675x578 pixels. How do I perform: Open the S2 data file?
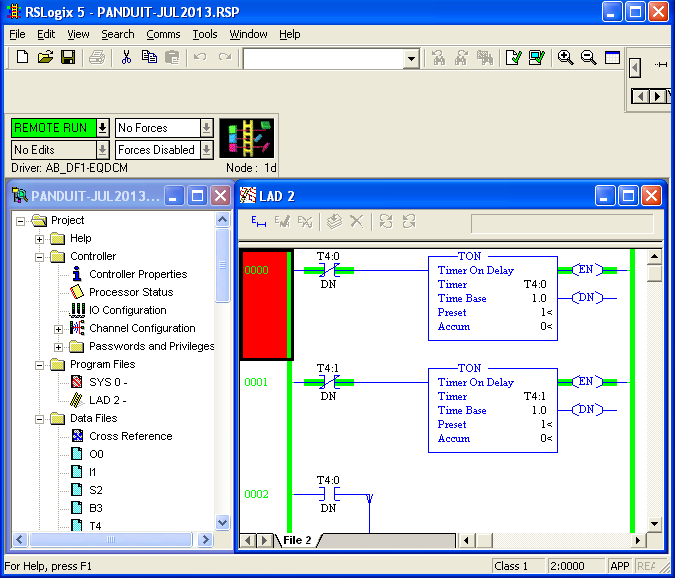96,490
